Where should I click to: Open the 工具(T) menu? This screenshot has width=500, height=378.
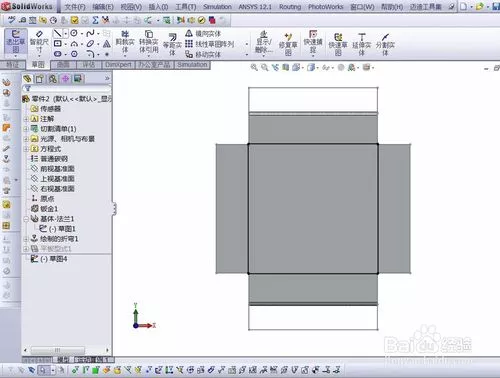tap(186, 7)
